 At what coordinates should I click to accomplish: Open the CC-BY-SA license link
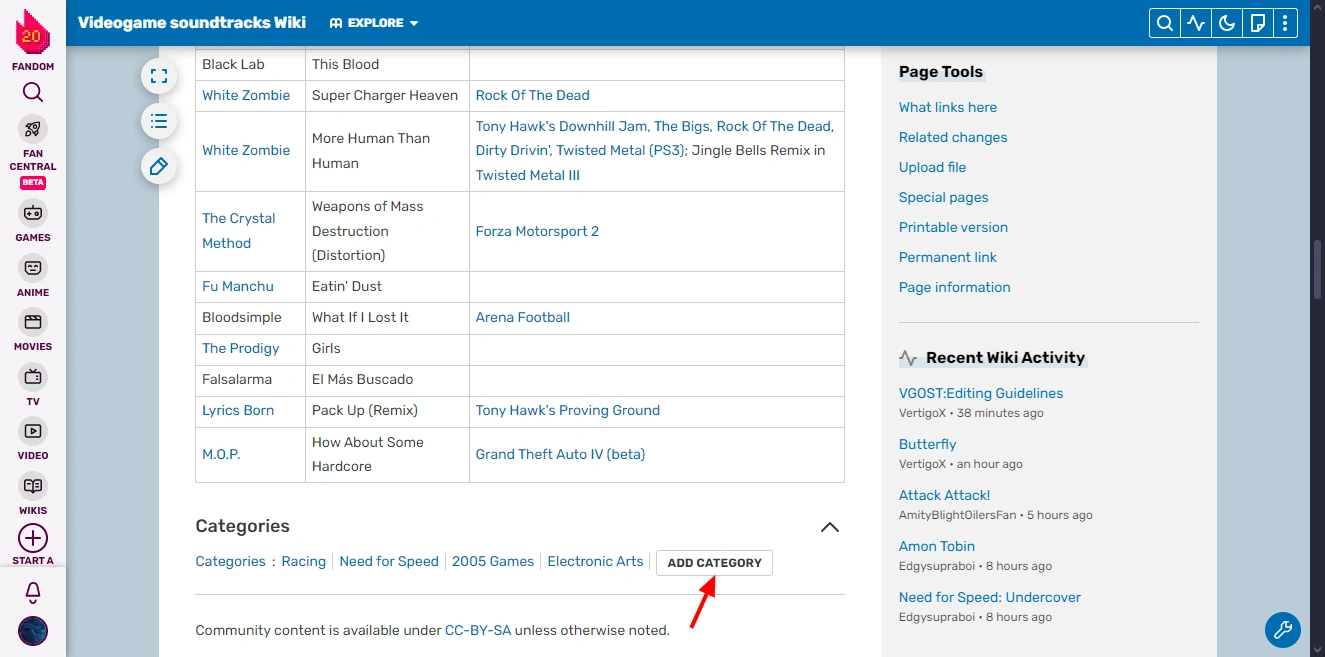pos(478,630)
